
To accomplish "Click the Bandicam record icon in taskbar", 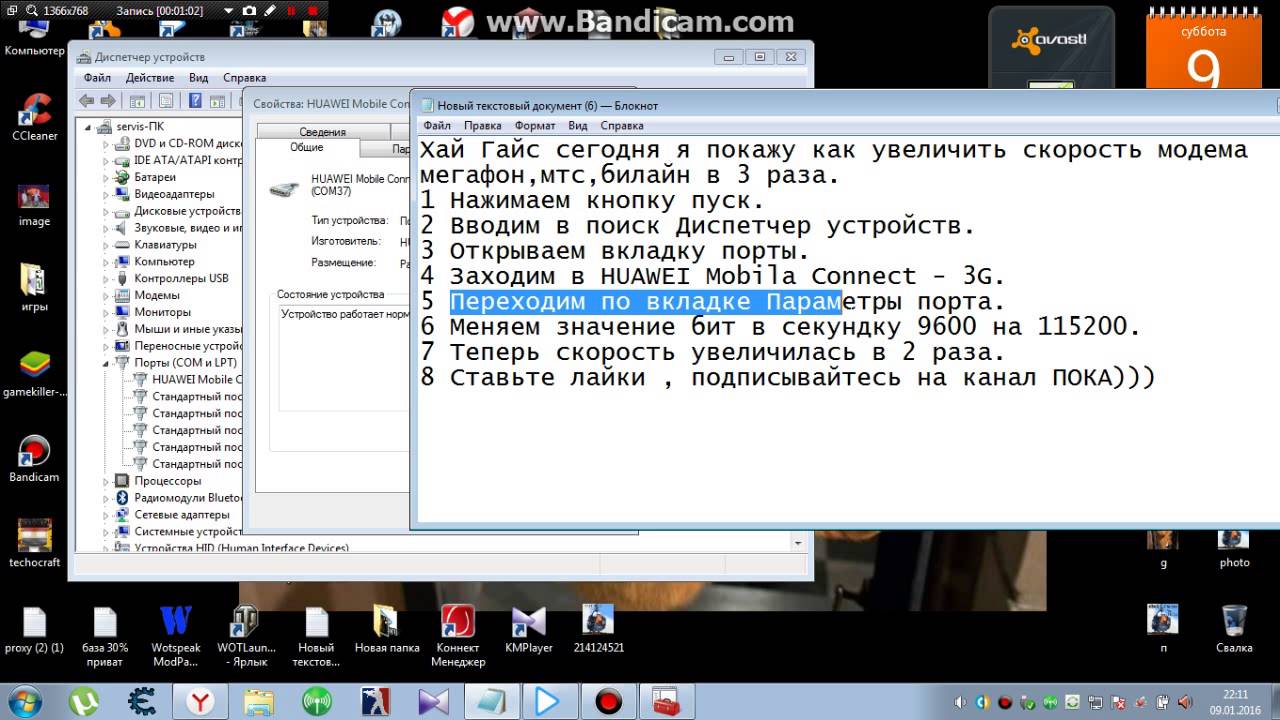I will 608,701.
